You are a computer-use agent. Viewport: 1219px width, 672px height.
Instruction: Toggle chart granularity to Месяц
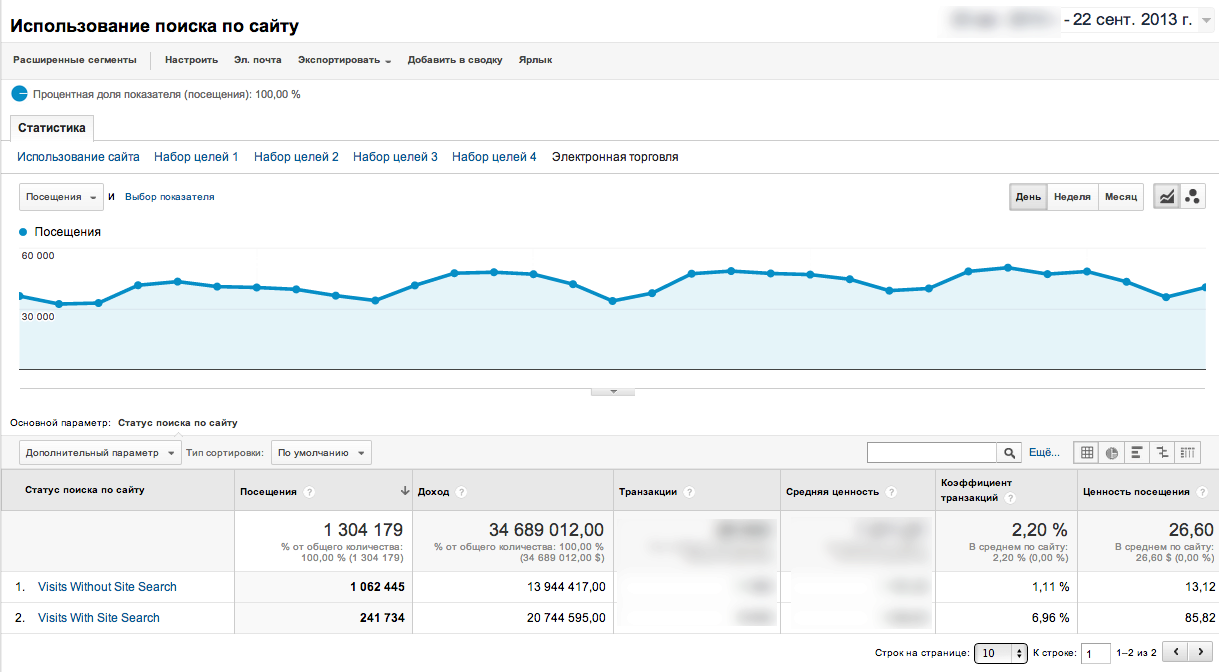point(1121,197)
